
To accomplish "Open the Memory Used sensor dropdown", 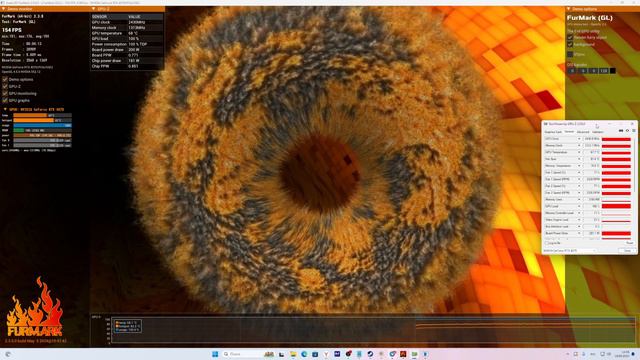I will click(x=579, y=200).
